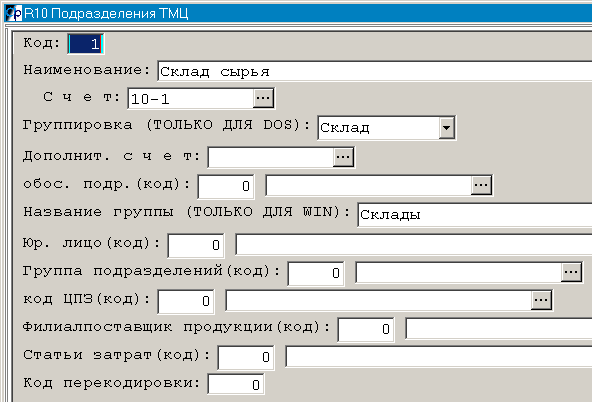Click the Филиалпоставщик продукции code field
Viewport: 592px width, 402px height.
(x=366, y=329)
